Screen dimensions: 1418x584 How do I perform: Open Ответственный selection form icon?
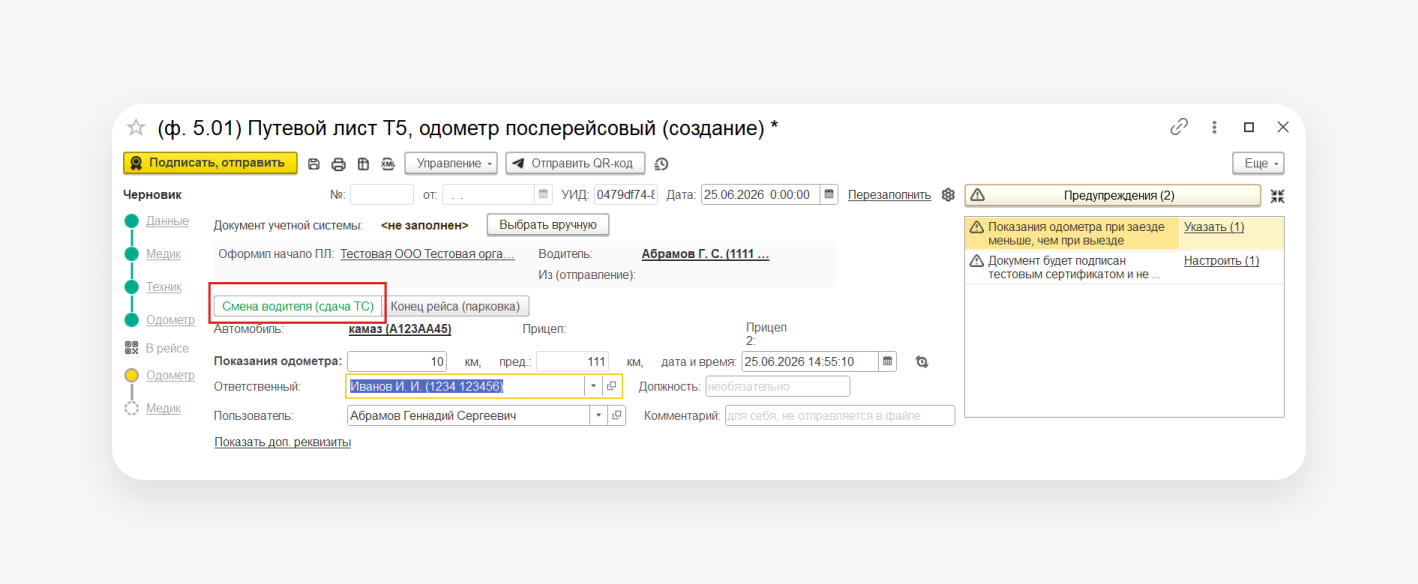pos(611,386)
